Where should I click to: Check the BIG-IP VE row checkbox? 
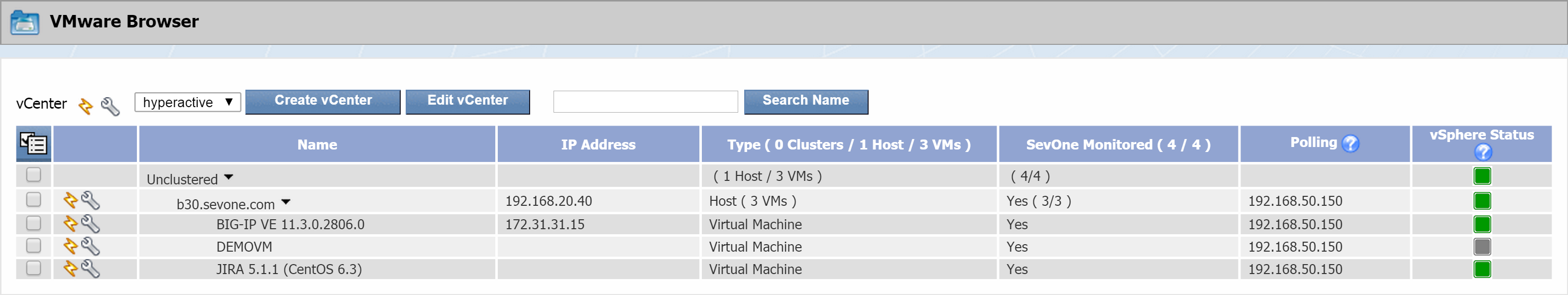[33, 223]
